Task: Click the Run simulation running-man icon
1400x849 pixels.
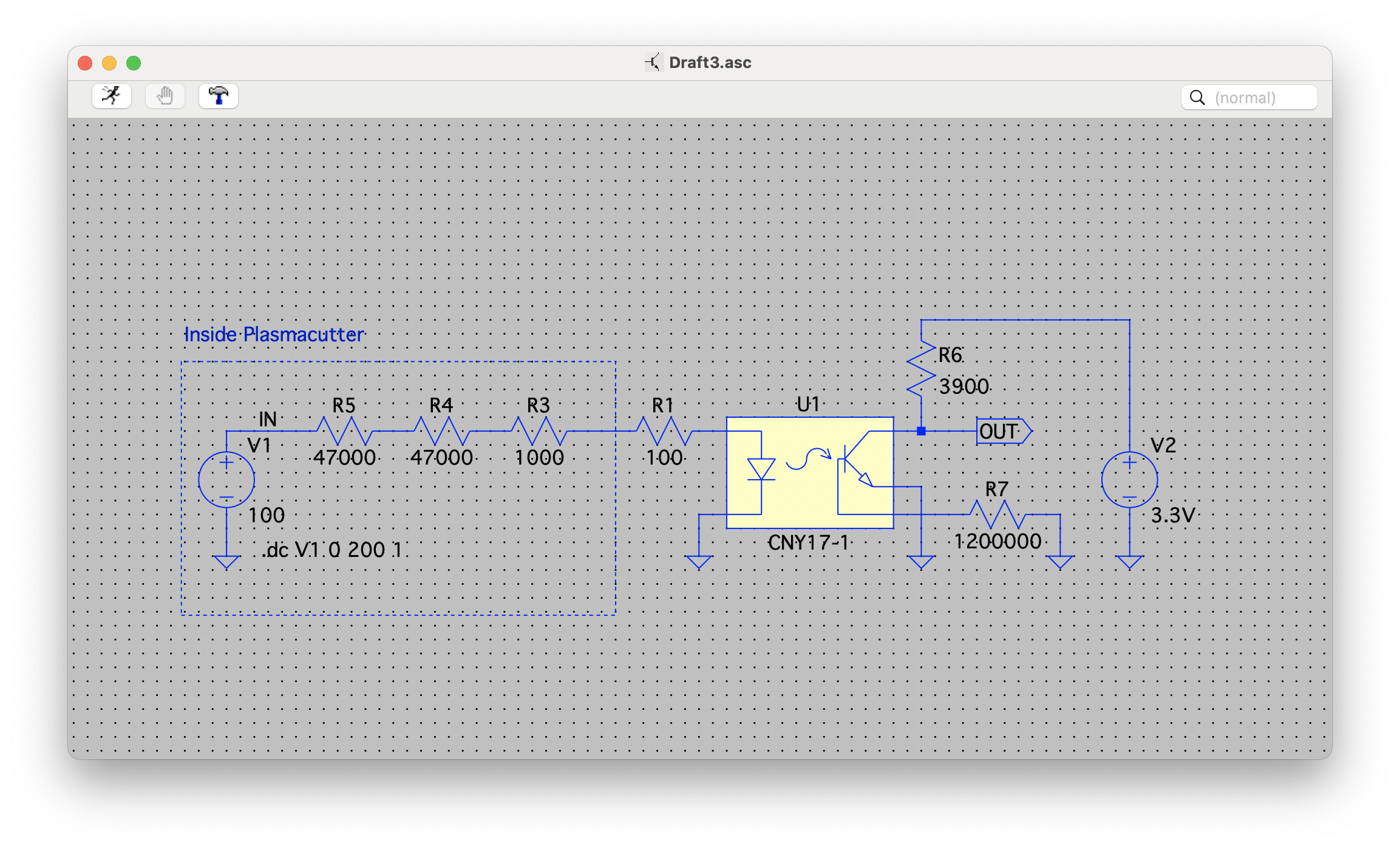Action: tap(112, 96)
